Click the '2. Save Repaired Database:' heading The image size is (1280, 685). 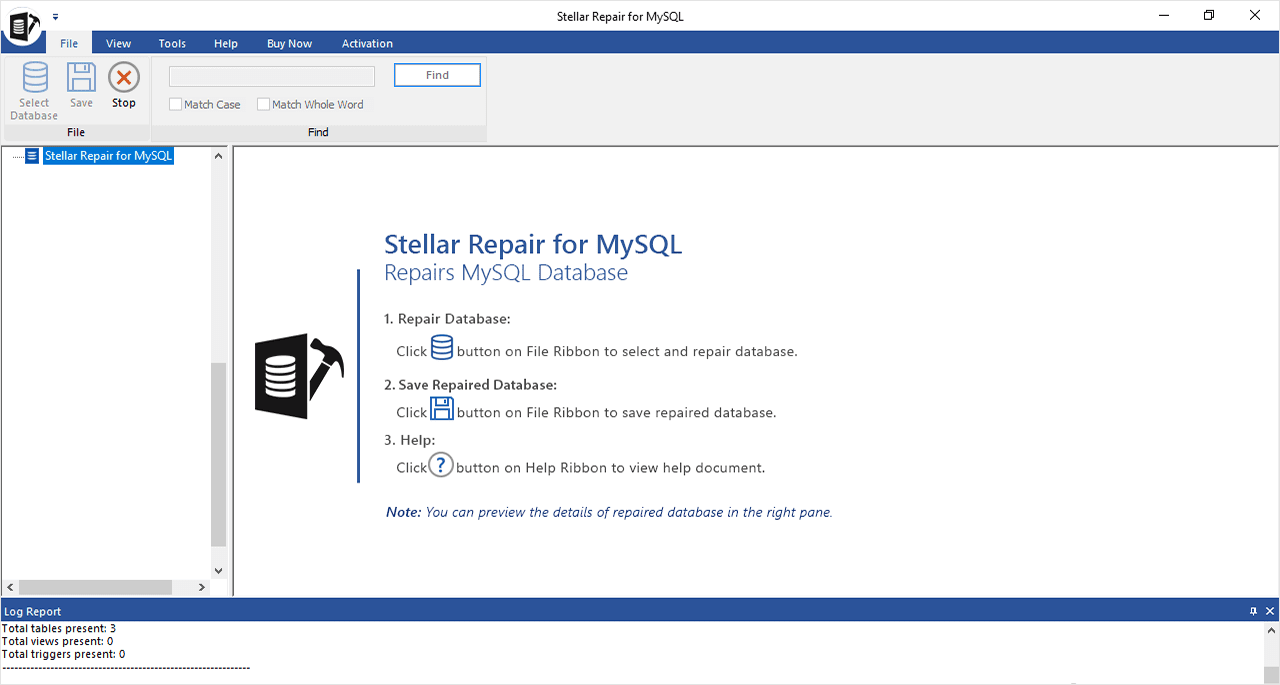click(x=470, y=384)
